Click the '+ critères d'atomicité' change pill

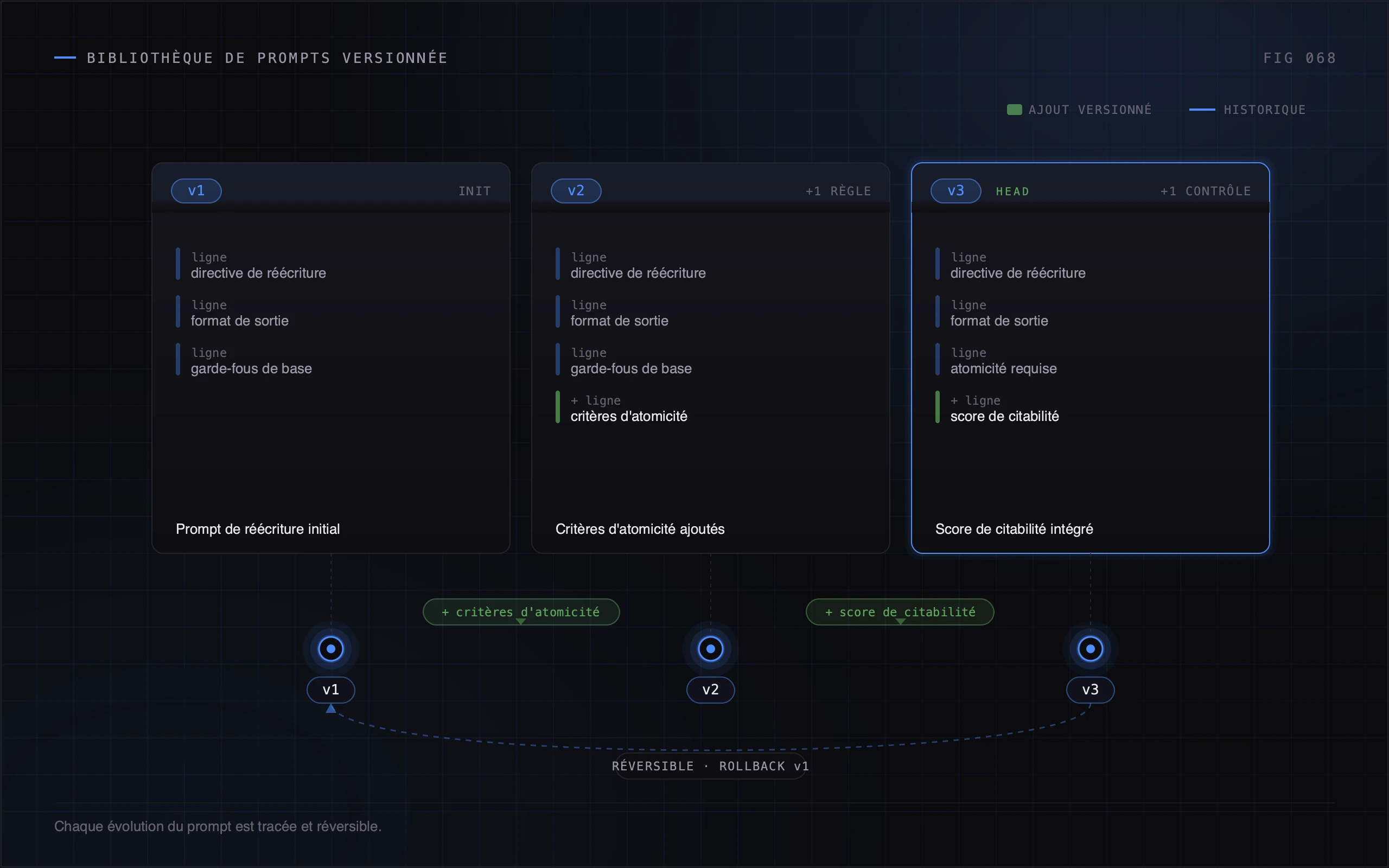click(x=521, y=612)
